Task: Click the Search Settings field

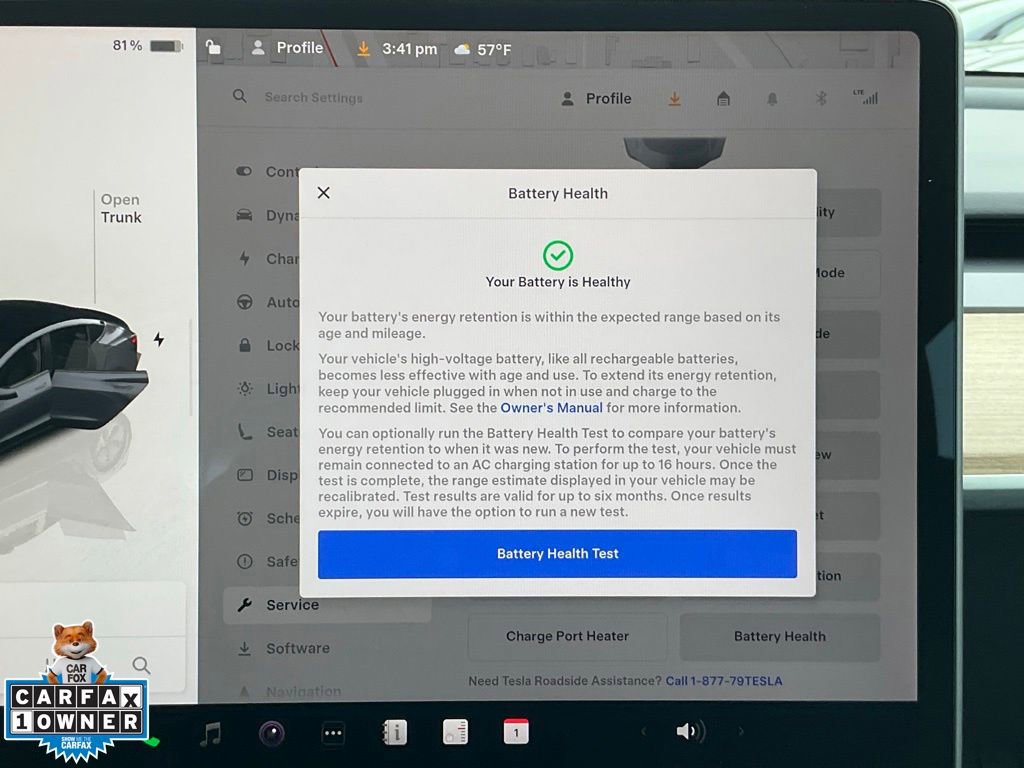Action: point(313,97)
